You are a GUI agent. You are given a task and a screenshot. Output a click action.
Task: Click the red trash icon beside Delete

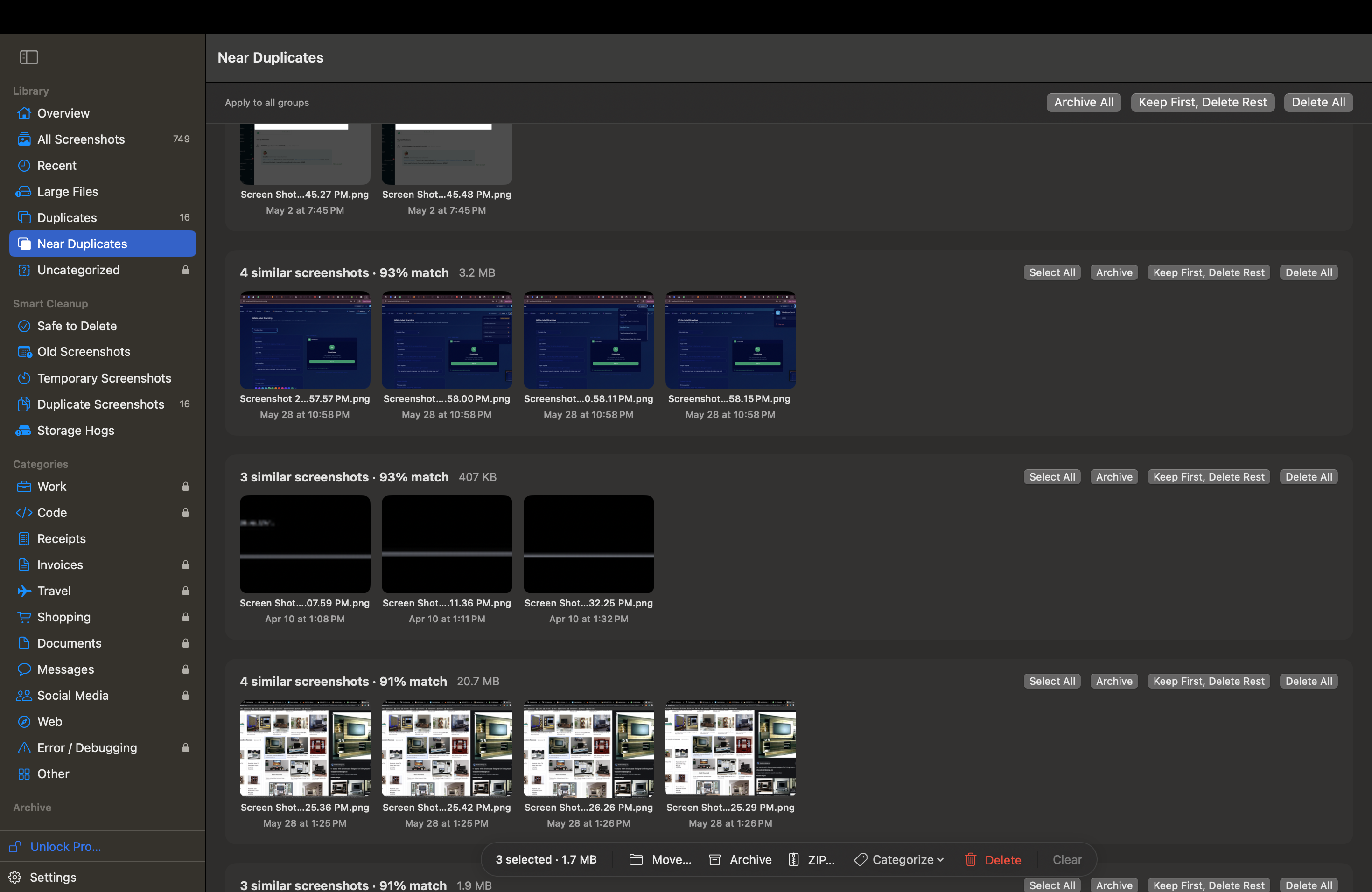(971, 859)
